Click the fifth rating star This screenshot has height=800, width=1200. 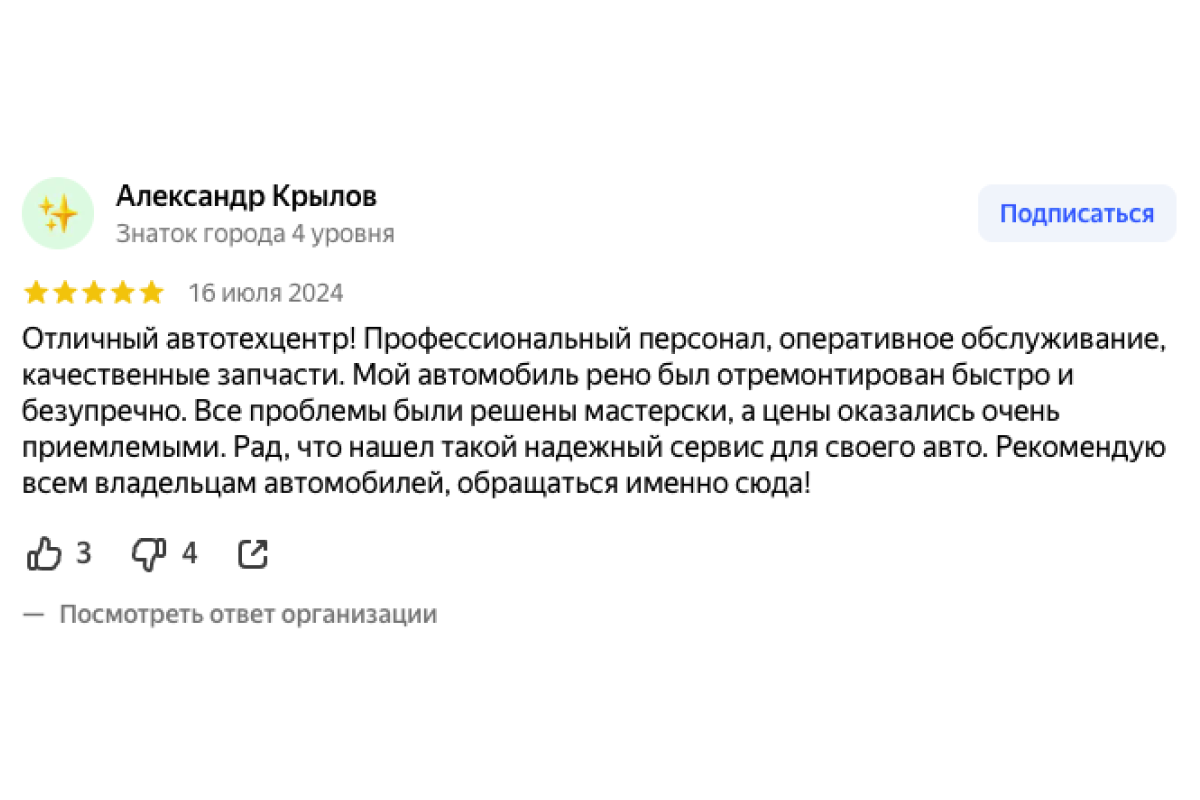tap(151, 293)
